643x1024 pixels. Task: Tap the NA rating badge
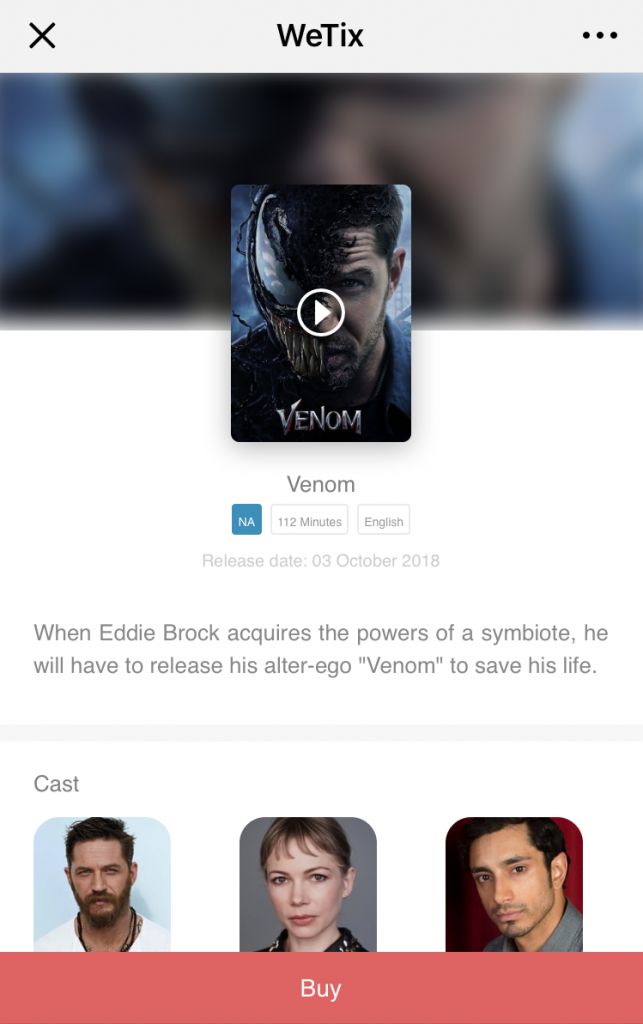coord(247,520)
